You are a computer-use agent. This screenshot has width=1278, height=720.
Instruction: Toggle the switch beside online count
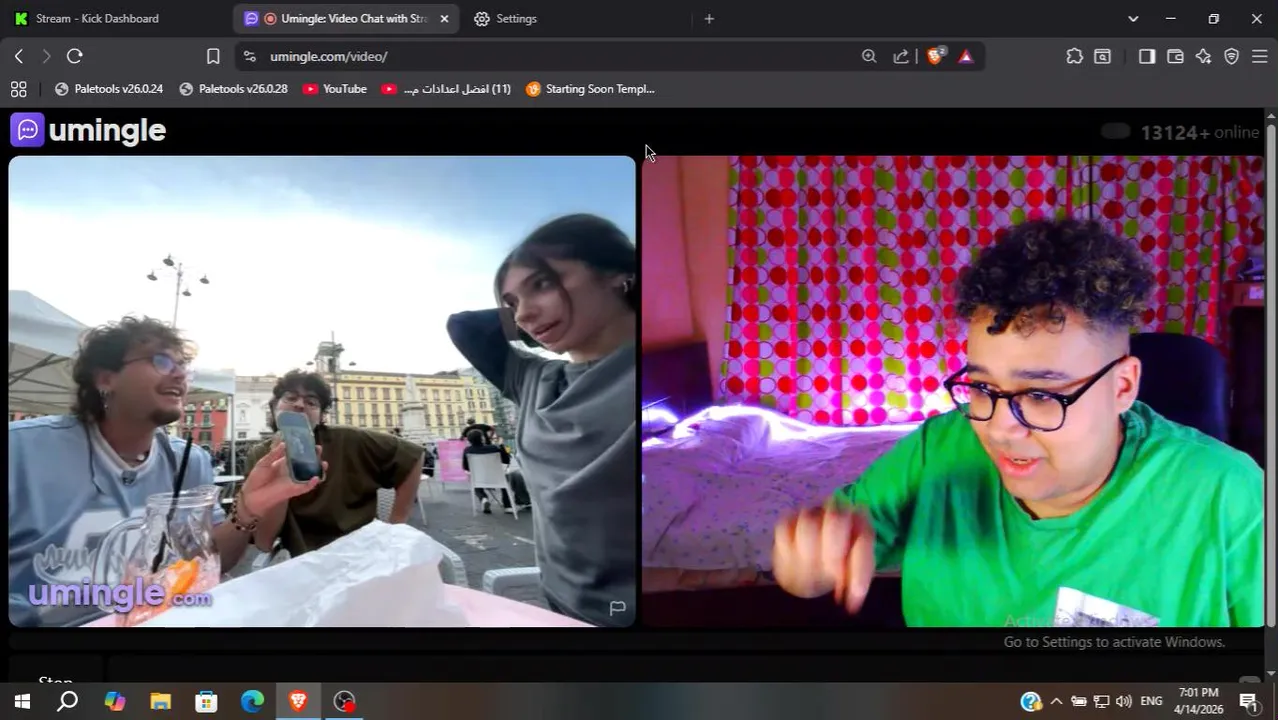tap(1115, 131)
